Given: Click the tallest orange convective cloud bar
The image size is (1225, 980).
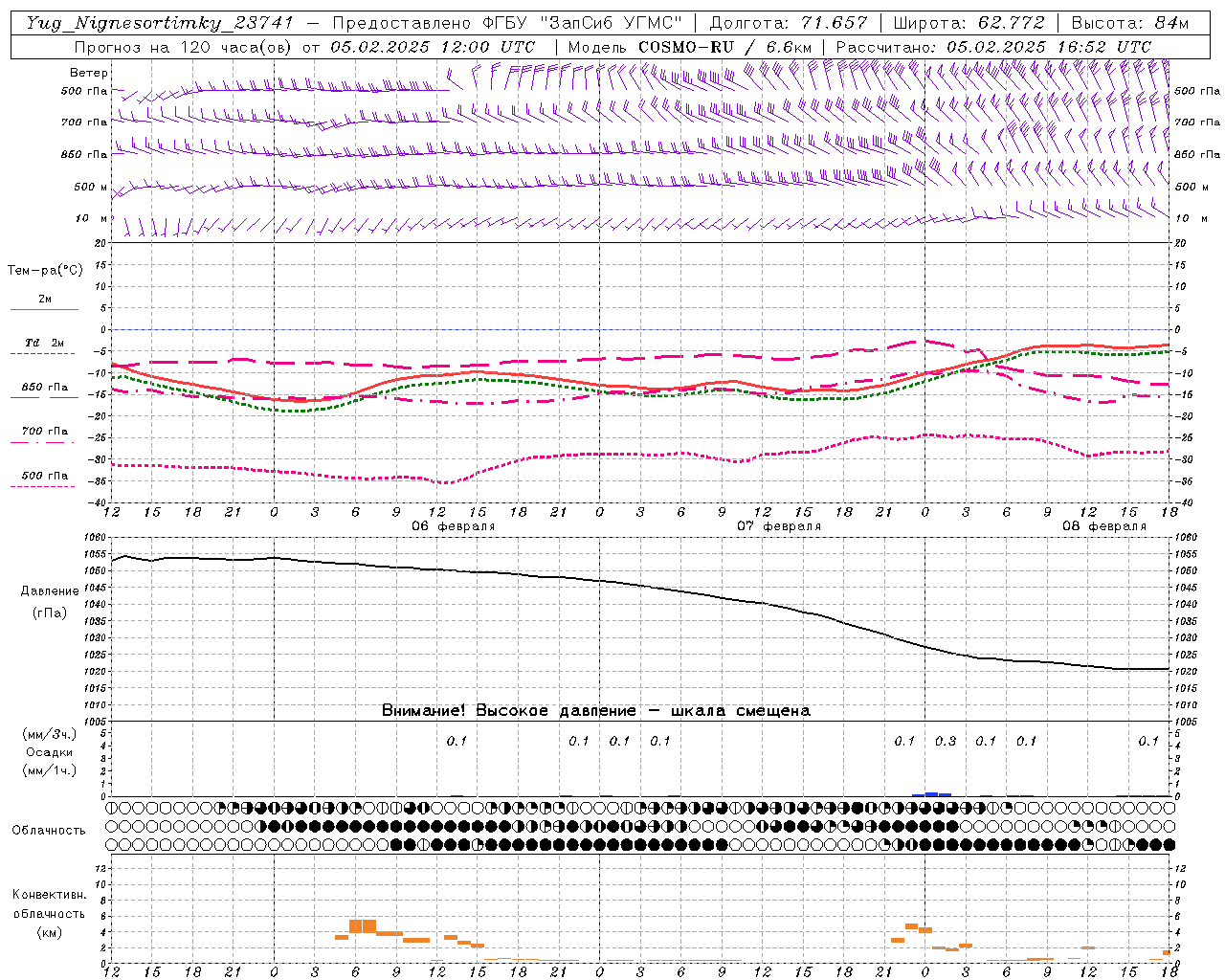Looking at the screenshot, I should point(363,925).
